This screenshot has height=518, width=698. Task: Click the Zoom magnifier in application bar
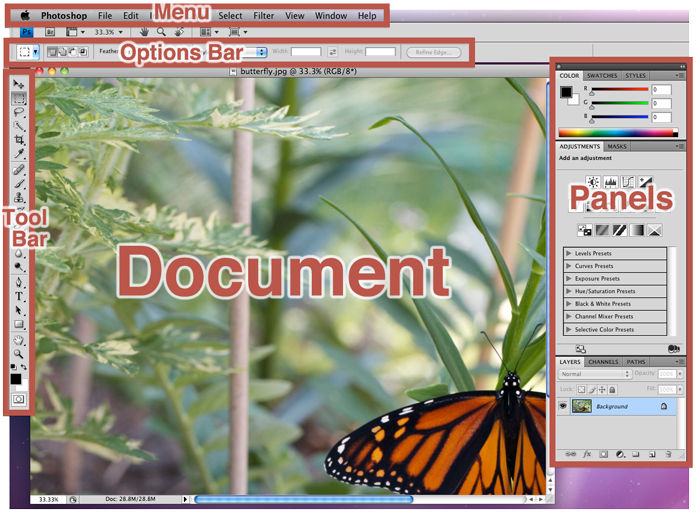point(161,32)
